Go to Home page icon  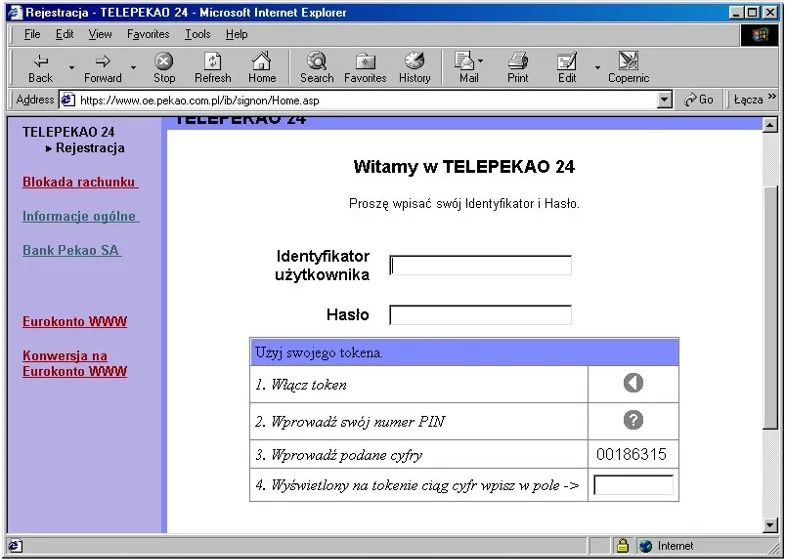tap(262, 68)
